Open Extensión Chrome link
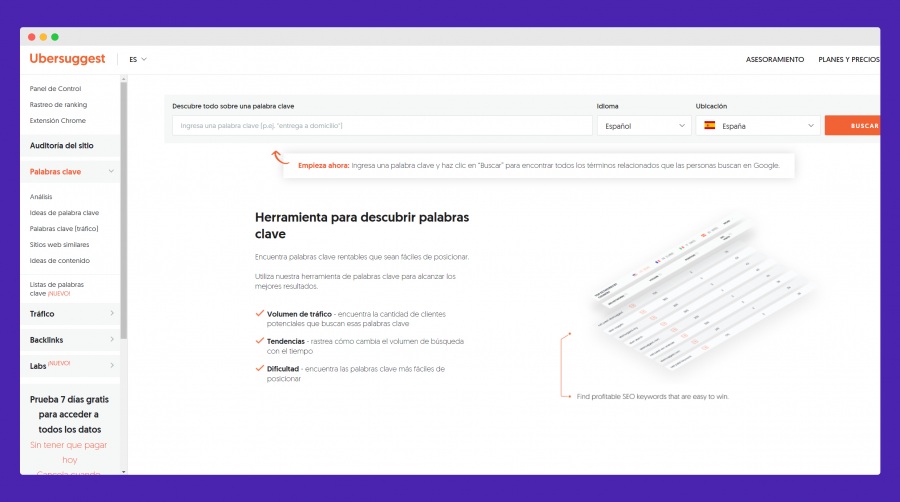The height and width of the screenshot is (502, 900). pyautogui.click(x=57, y=120)
